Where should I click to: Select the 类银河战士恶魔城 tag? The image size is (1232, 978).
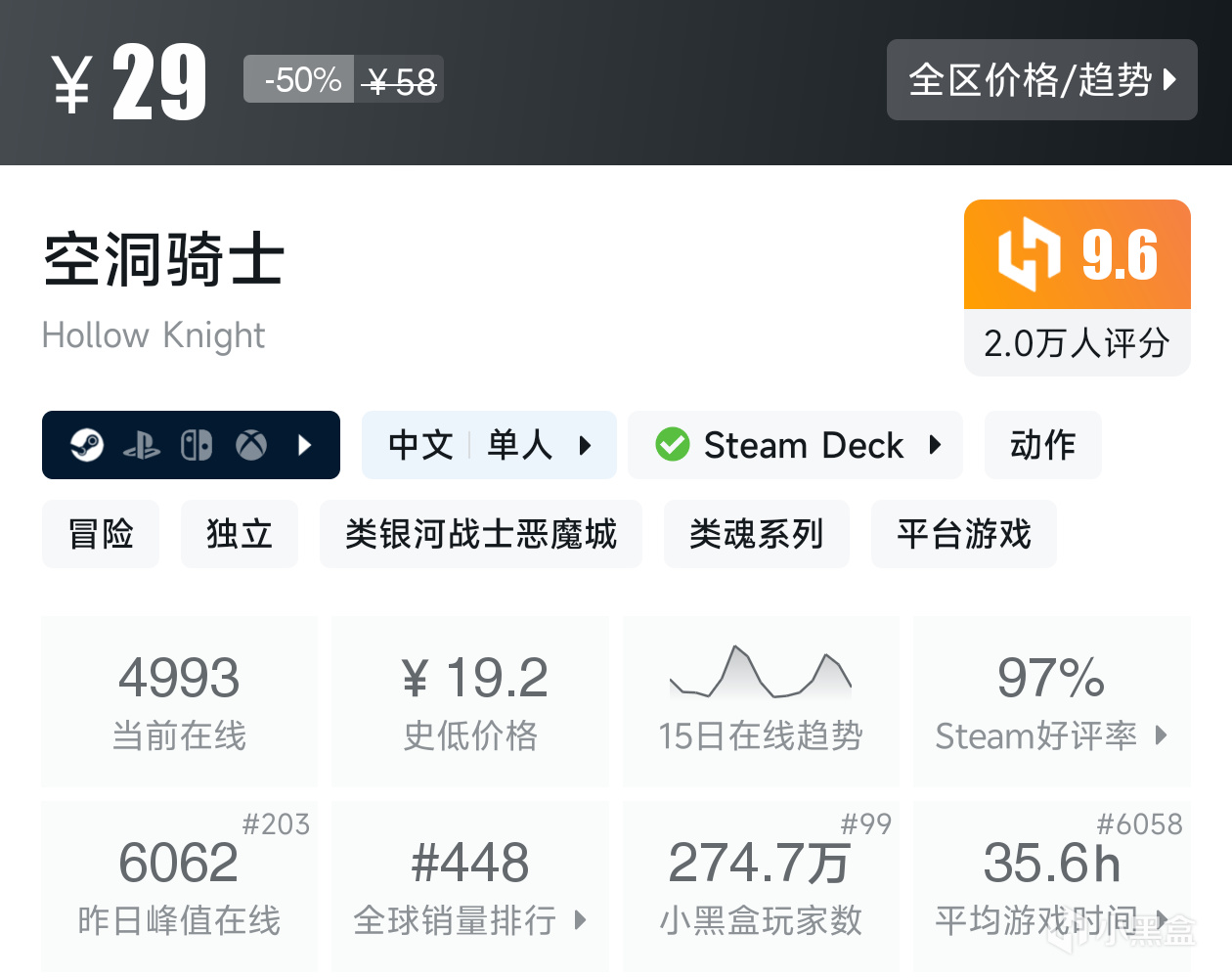coord(481,534)
